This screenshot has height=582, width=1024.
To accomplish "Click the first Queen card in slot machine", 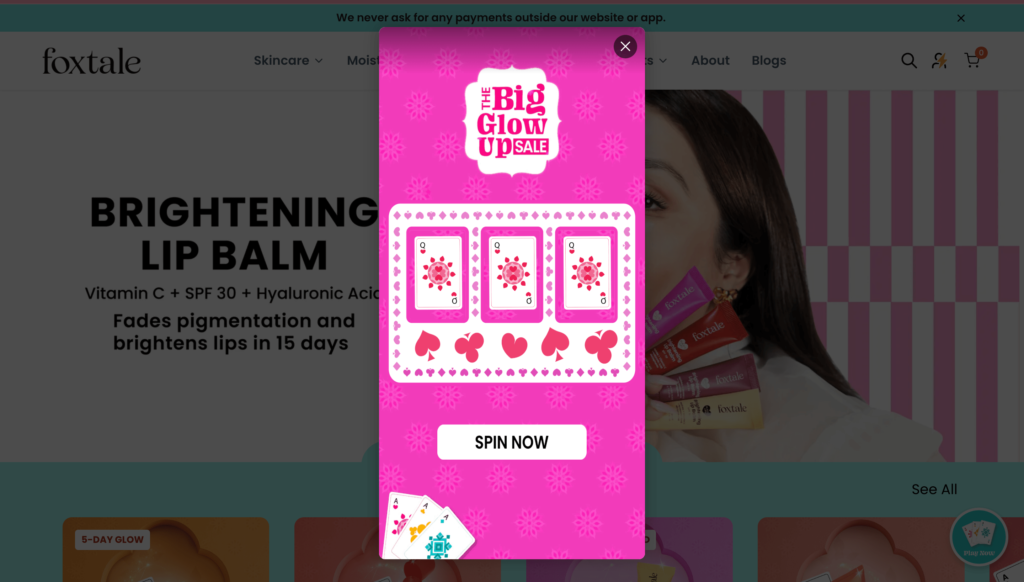I will click(438, 274).
